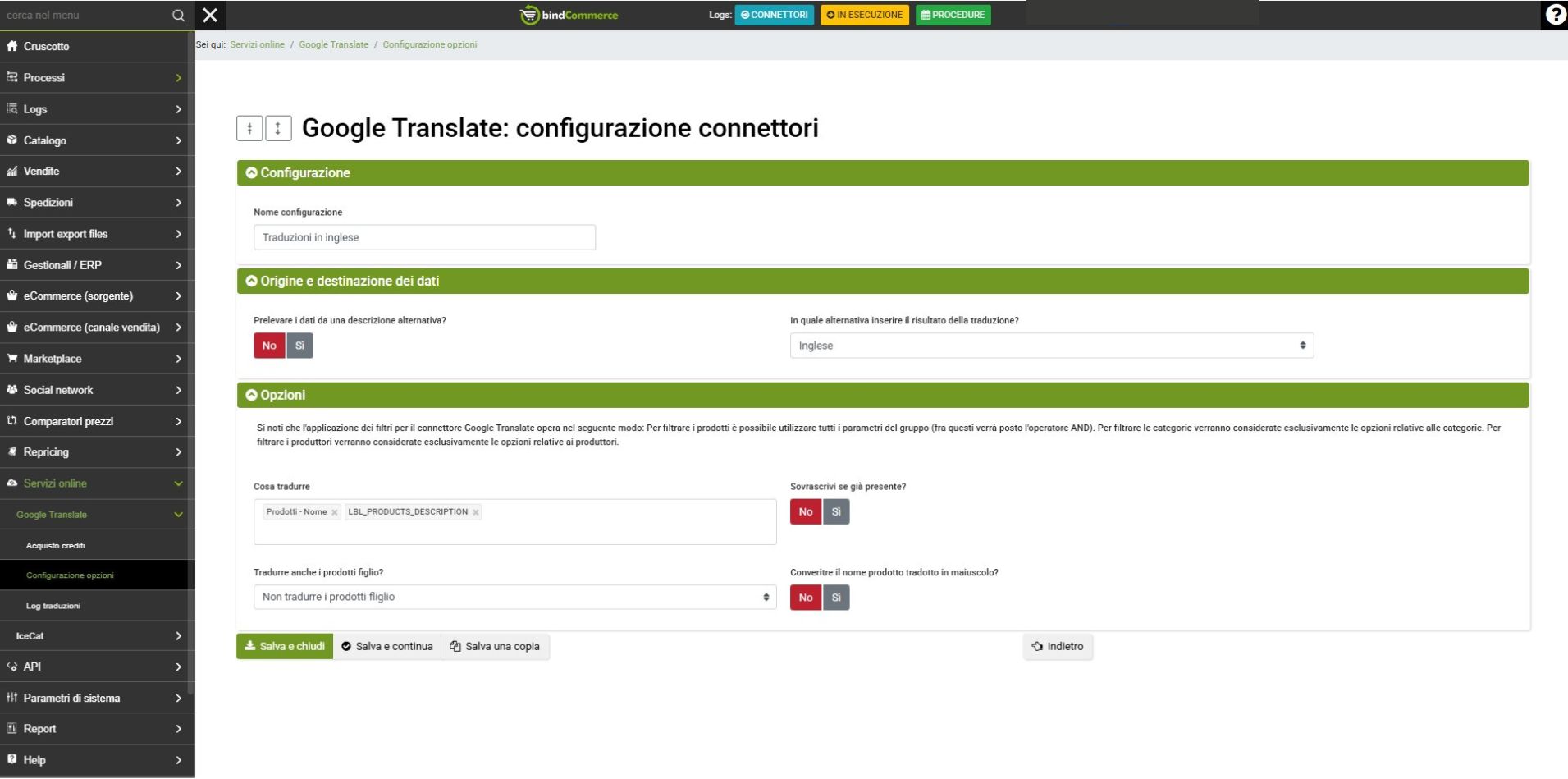Click the collapse all sections icon button
This screenshot has width=1568, height=779.
point(249,128)
